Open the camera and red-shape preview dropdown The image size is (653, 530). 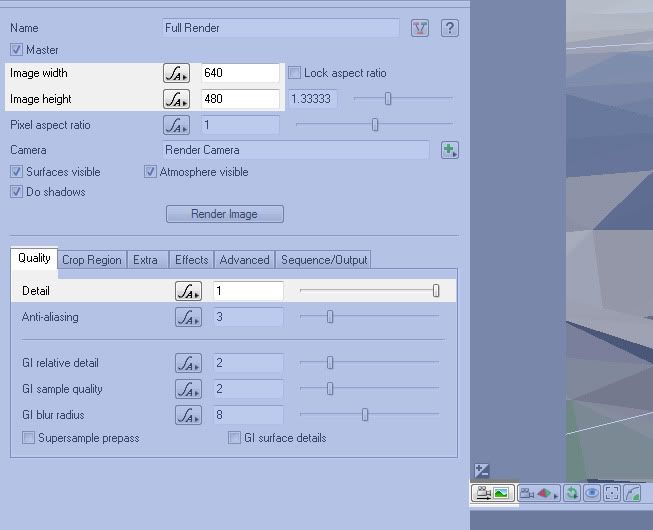(539, 493)
